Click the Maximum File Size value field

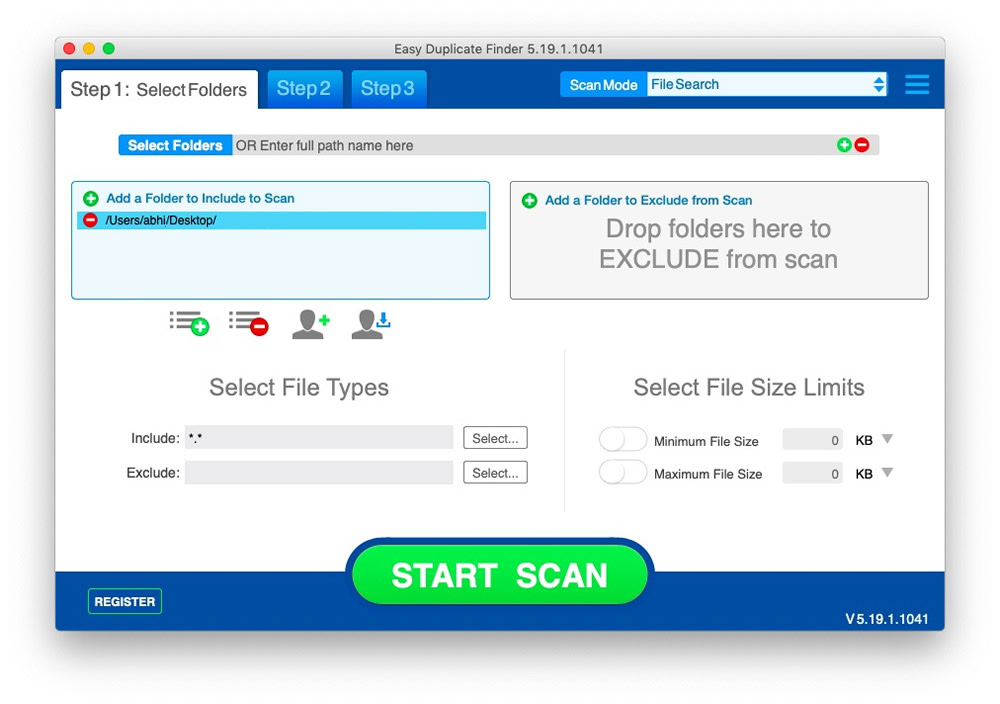(812, 473)
